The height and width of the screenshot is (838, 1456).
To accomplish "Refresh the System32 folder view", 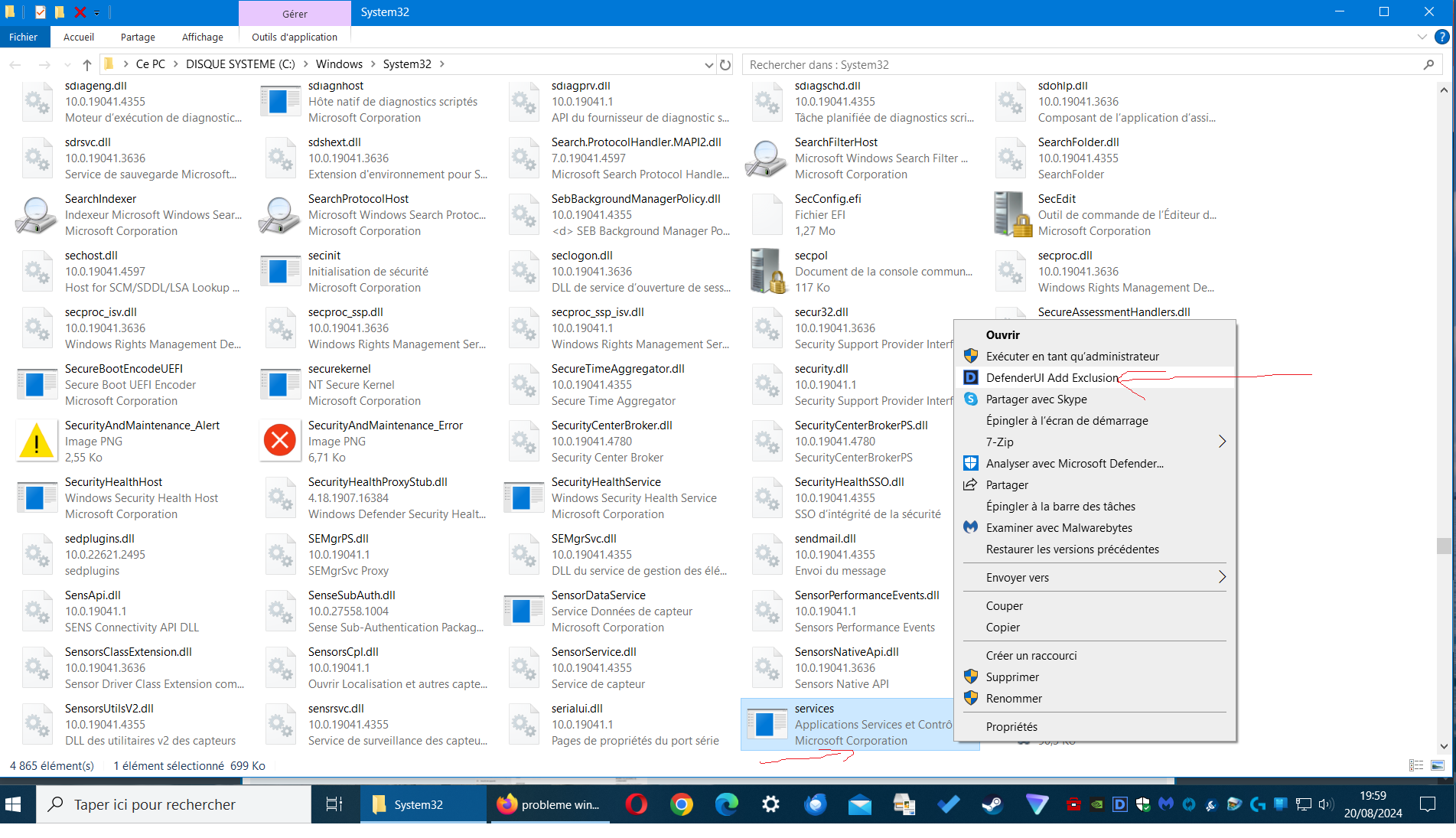I will click(x=725, y=64).
